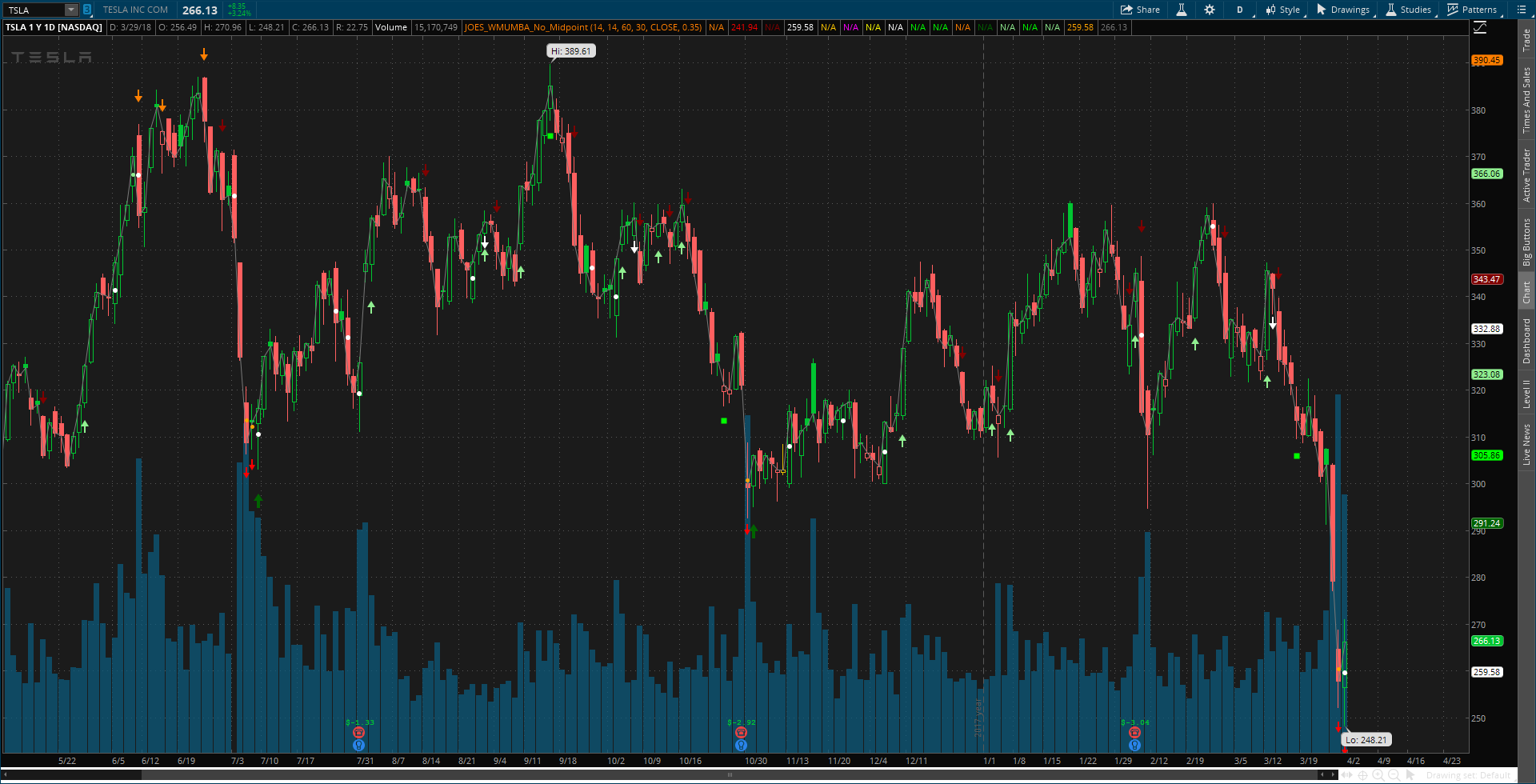Click the orange down arrow above June peak
Image resolution: width=1536 pixels, height=784 pixels.
[x=204, y=54]
